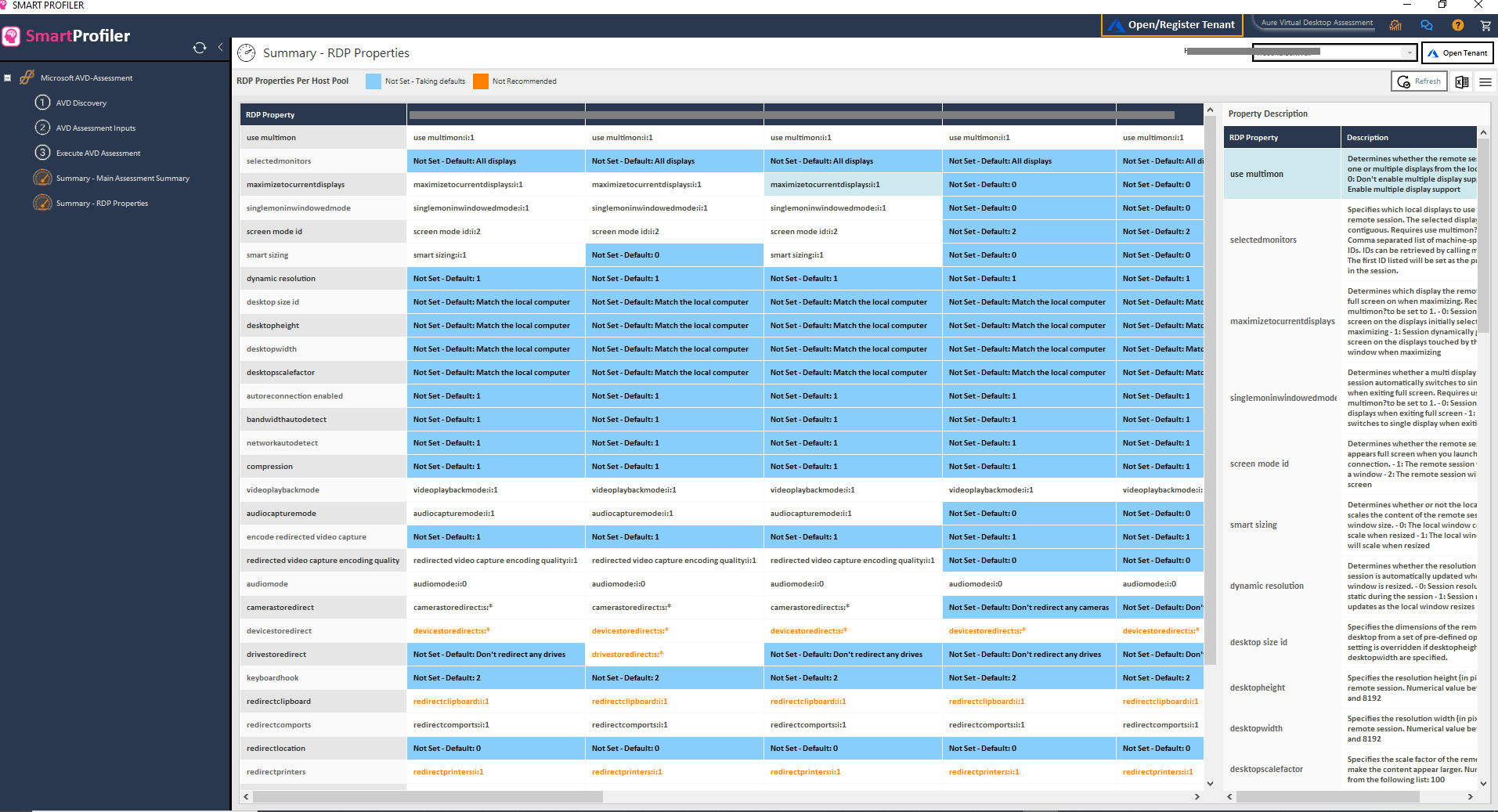Select the bandwidthautodetect row label

pos(323,419)
